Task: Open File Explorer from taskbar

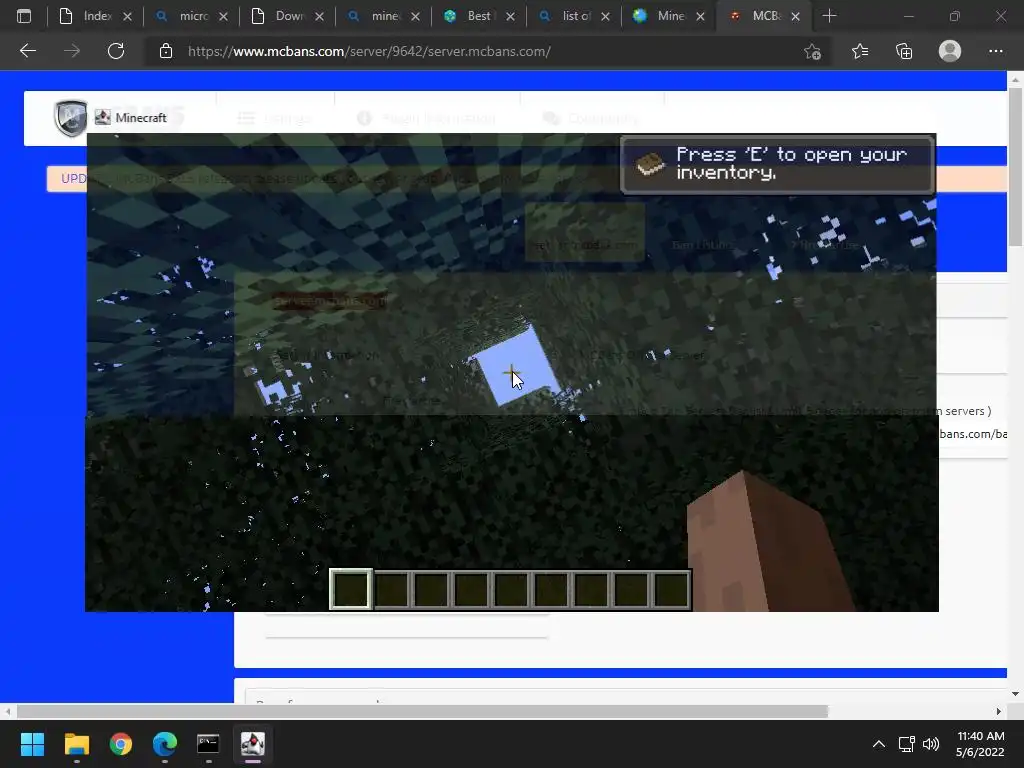Action: point(76,744)
